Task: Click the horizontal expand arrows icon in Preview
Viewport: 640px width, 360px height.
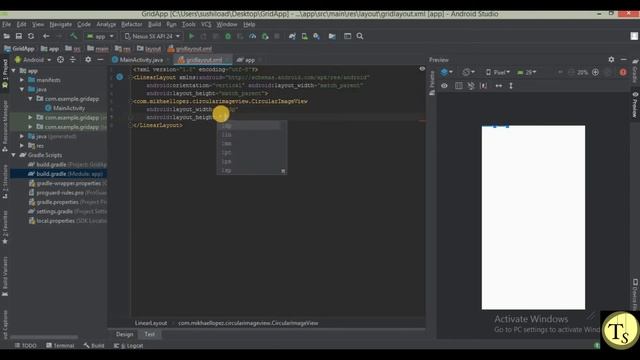Action: (499, 86)
